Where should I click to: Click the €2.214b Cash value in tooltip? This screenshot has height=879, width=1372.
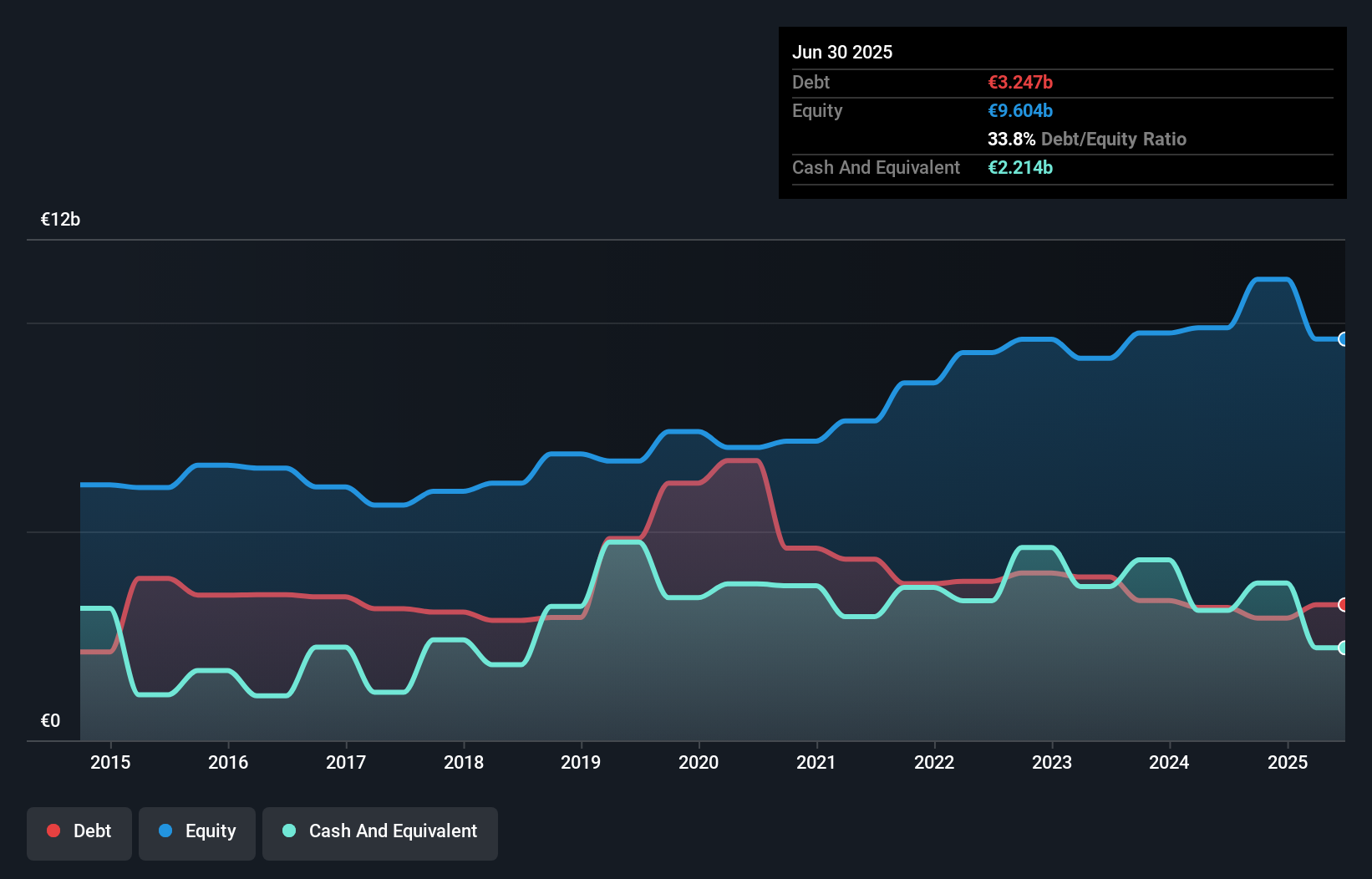1020,167
